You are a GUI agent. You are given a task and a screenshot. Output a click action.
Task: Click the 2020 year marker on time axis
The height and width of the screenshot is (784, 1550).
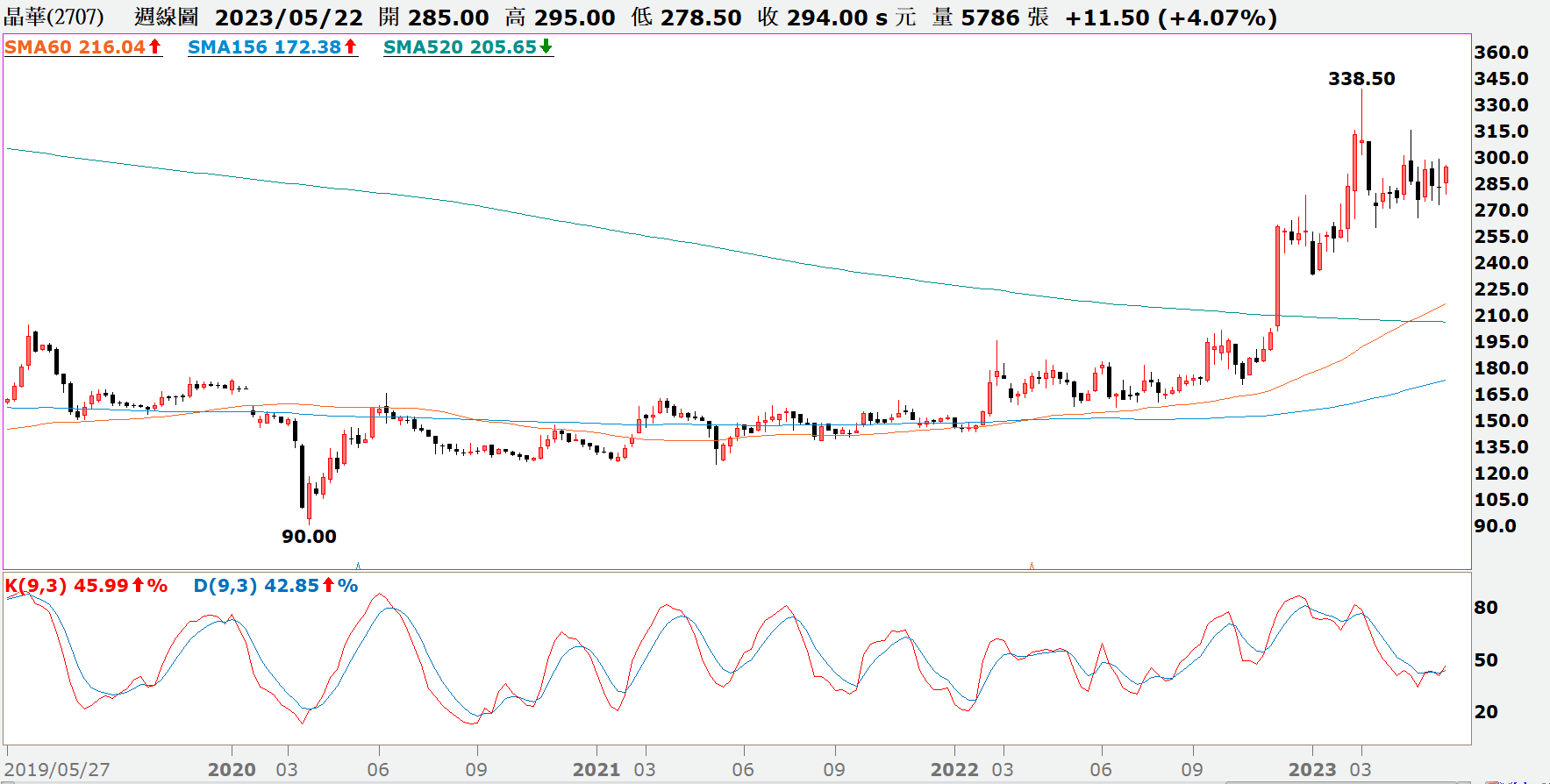click(232, 769)
